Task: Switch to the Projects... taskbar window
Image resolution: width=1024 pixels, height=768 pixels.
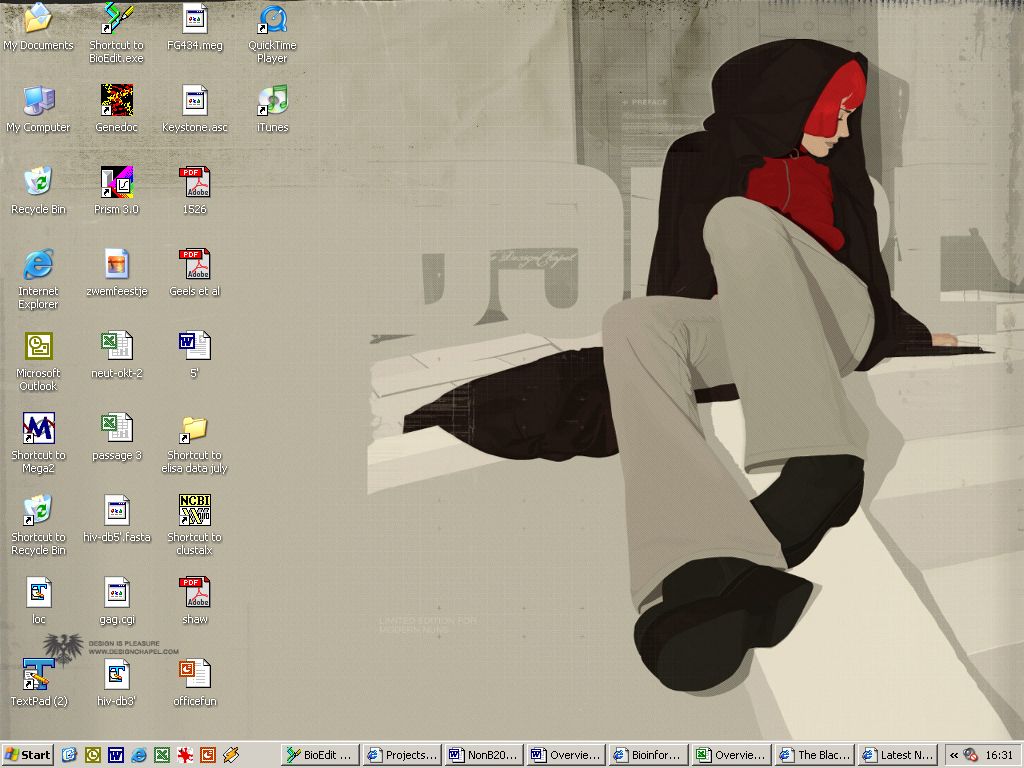Action: coord(402,755)
